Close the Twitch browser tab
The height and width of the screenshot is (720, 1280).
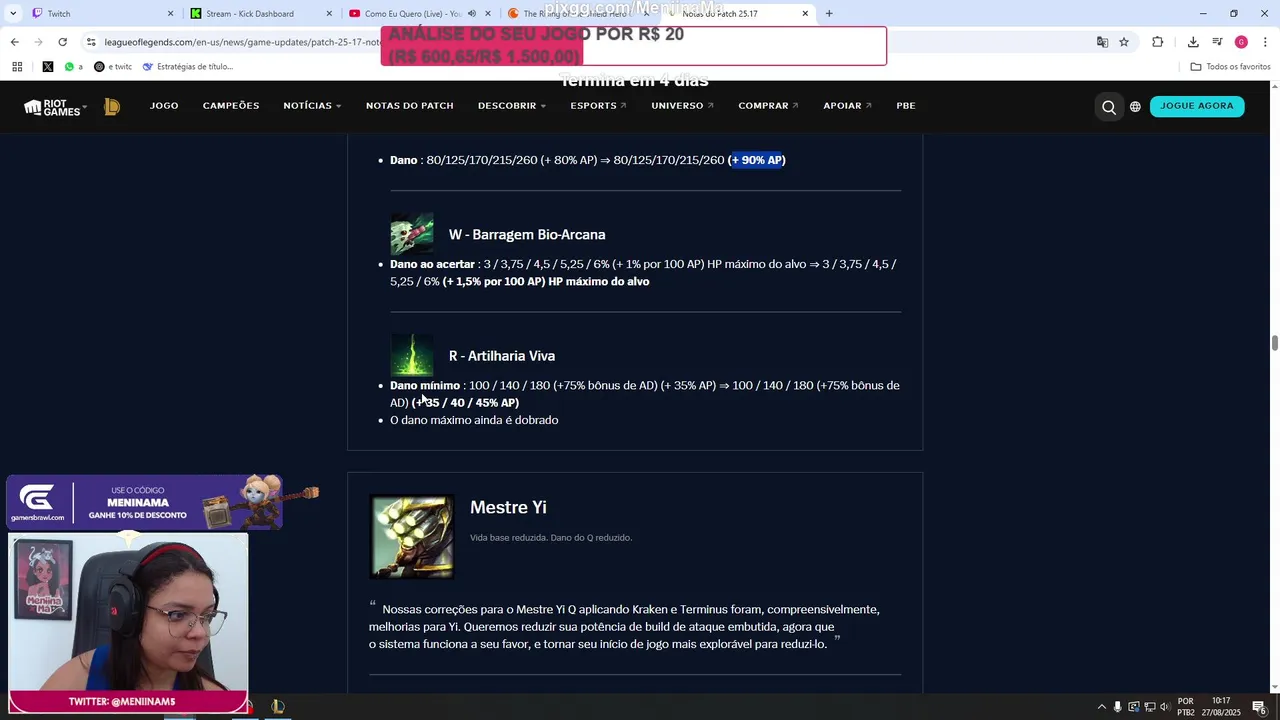coord(170,14)
